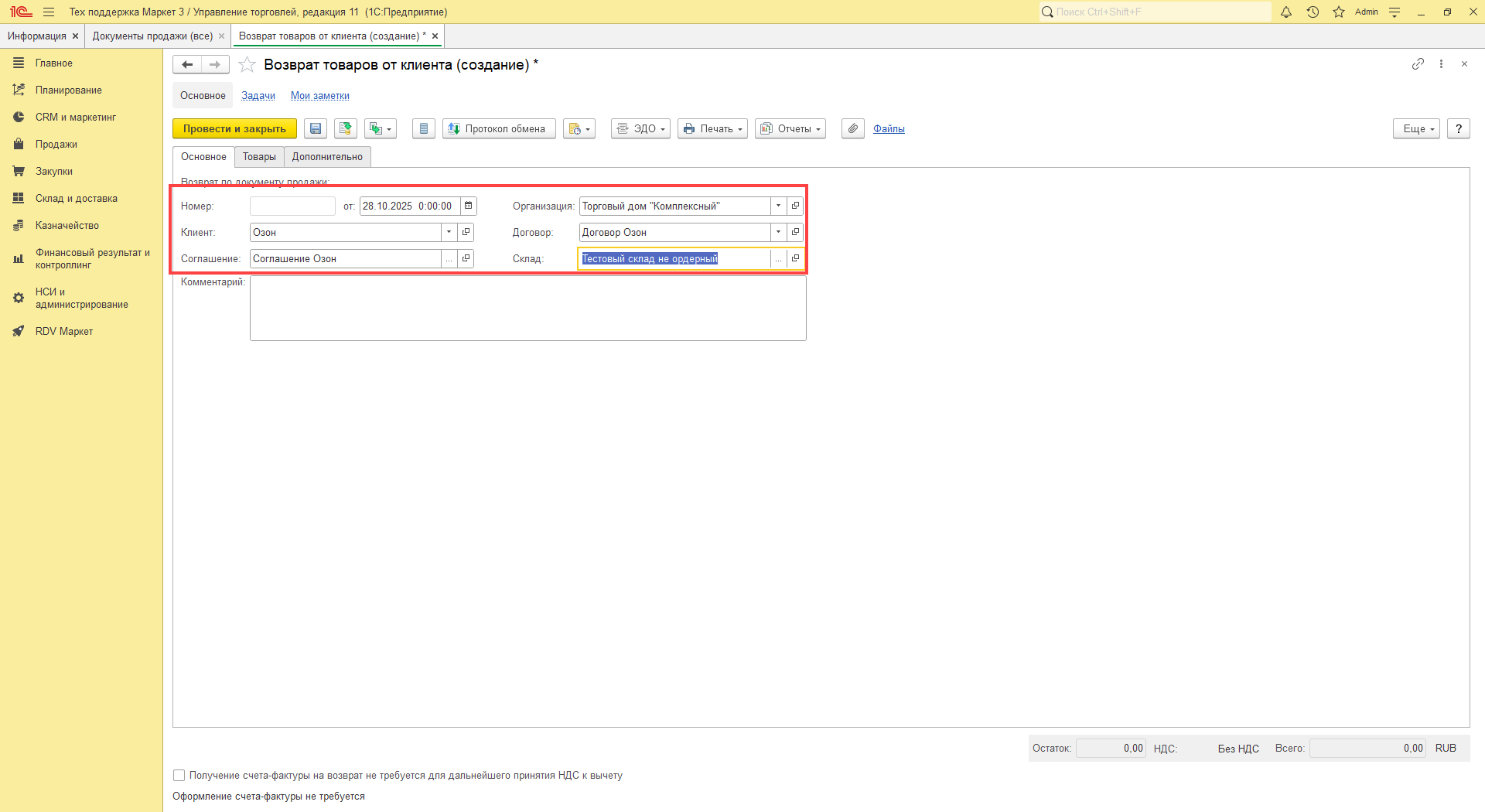Expand the Клиент dropdown arrow
Image resolution: width=1485 pixels, height=812 pixels.
449,233
